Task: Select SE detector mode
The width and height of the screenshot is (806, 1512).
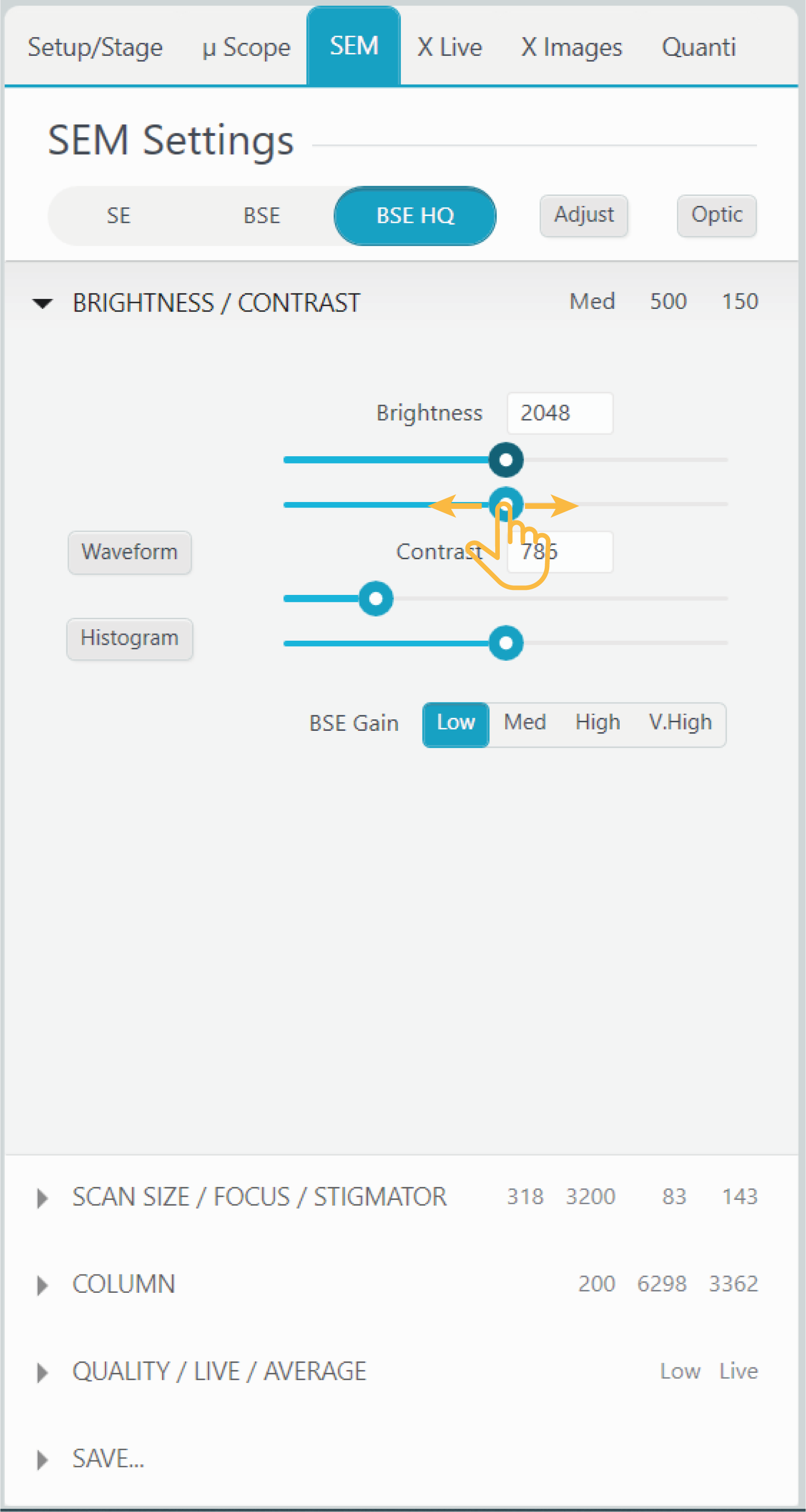Action: tap(119, 216)
